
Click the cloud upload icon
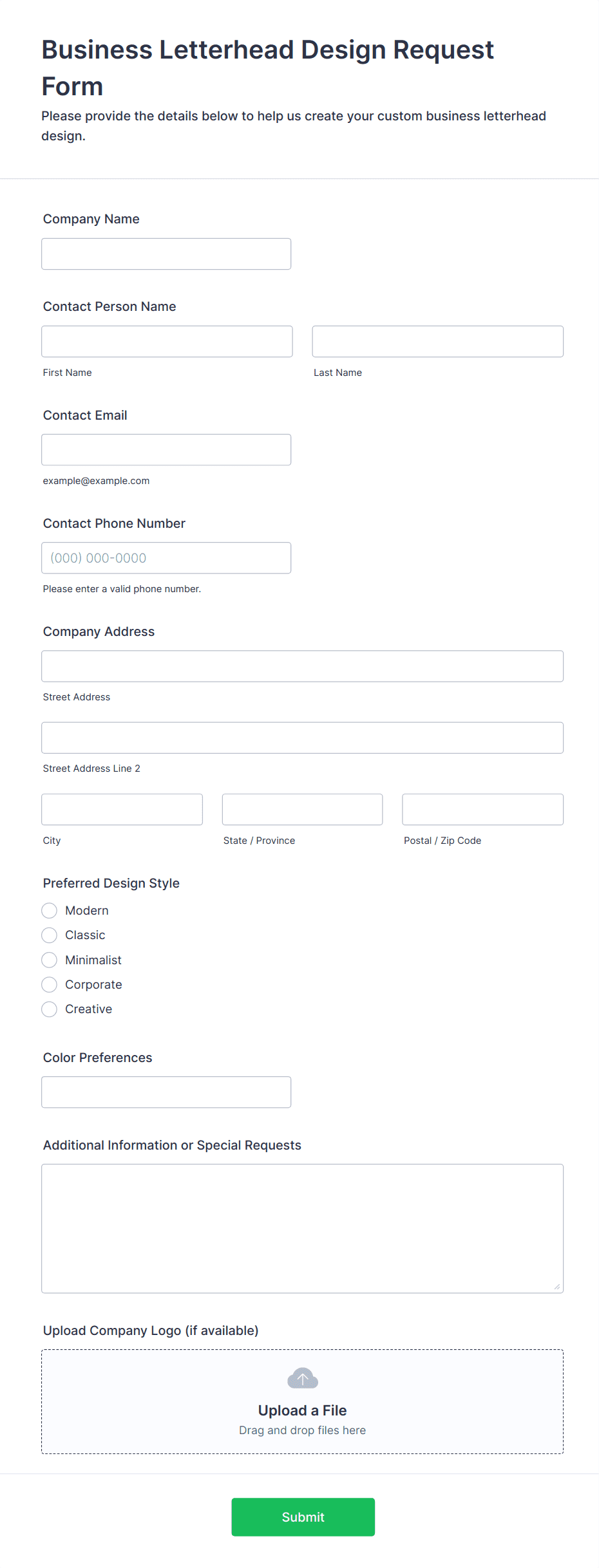tap(303, 1379)
